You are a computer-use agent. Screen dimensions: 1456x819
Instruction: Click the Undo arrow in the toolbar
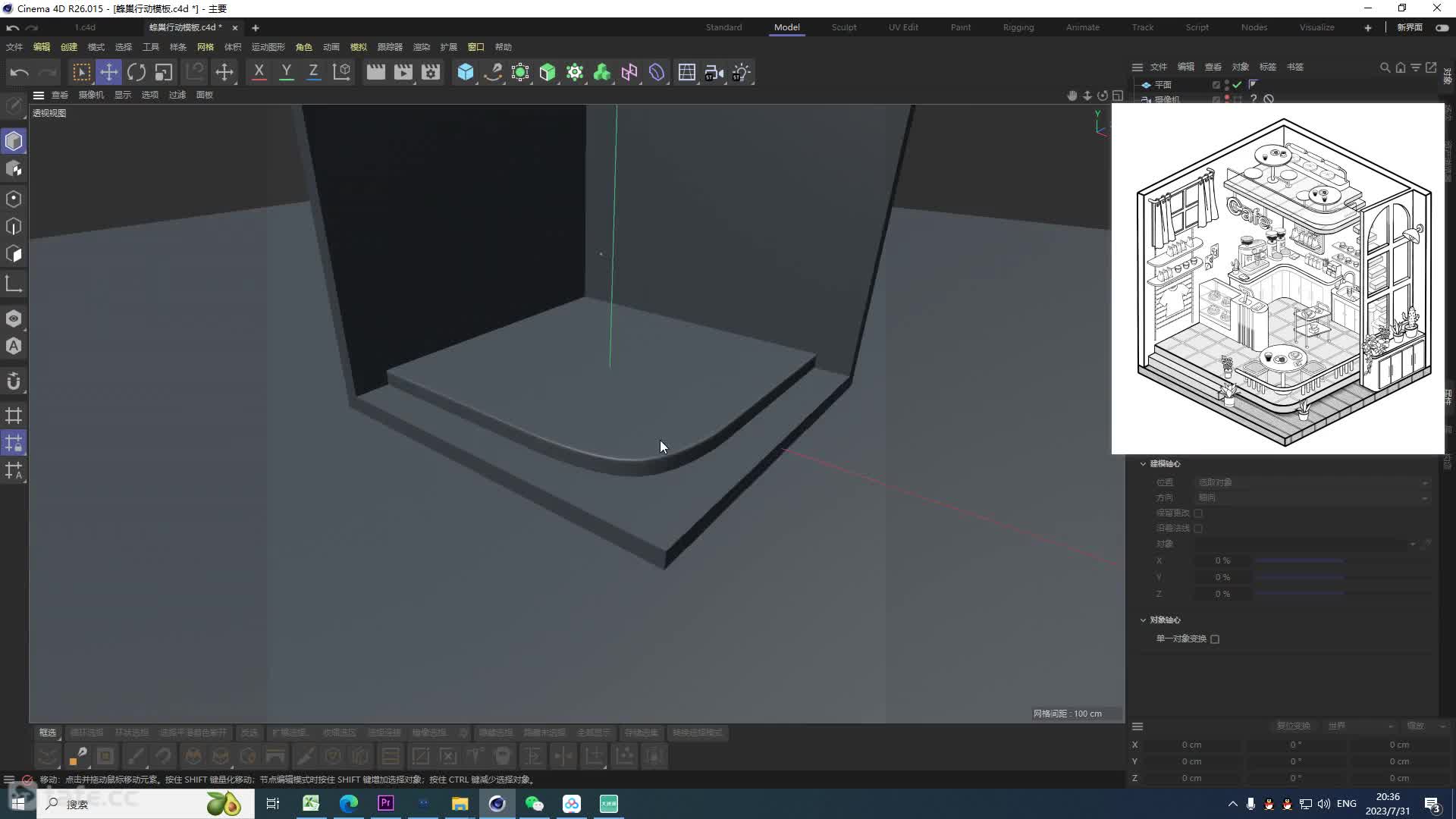pyautogui.click(x=20, y=72)
